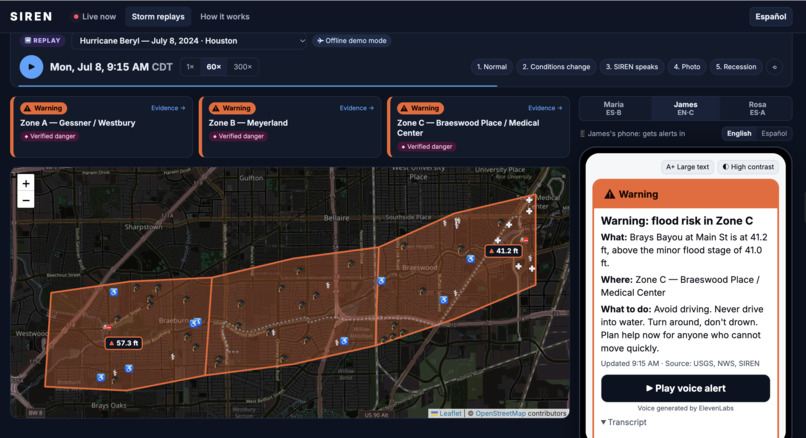Image resolution: width=806 pixels, height=438 pixels.
Task: Click the 57.3 ft gauge marker
Action: (x=124, y=343)
